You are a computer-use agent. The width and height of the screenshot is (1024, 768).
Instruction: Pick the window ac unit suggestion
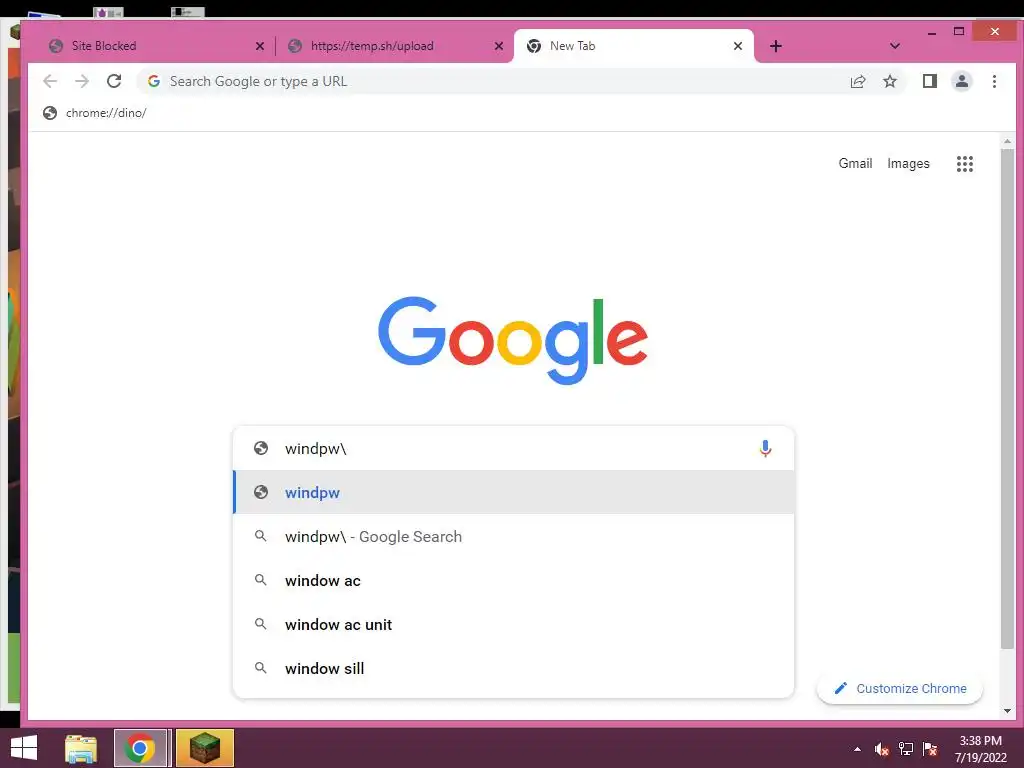tap(513, 624)
